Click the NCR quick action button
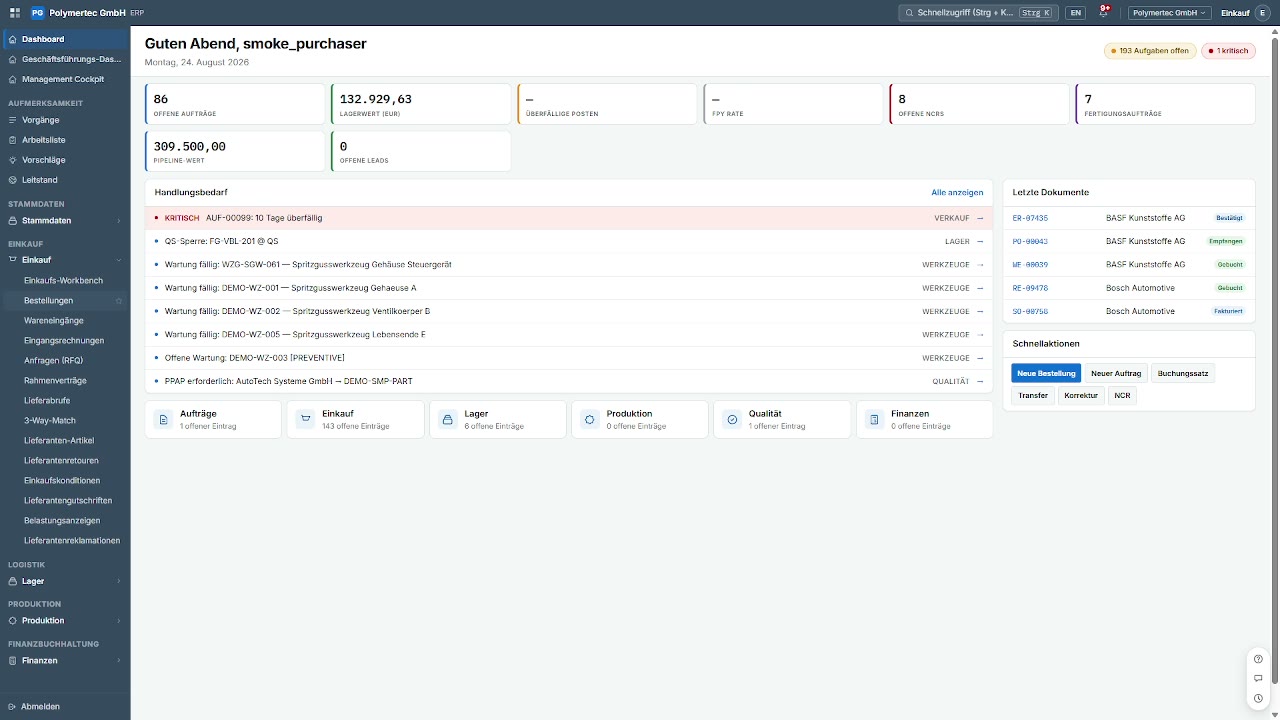The height and width of the screenshot is (720, 1280). pos(1122,395)
